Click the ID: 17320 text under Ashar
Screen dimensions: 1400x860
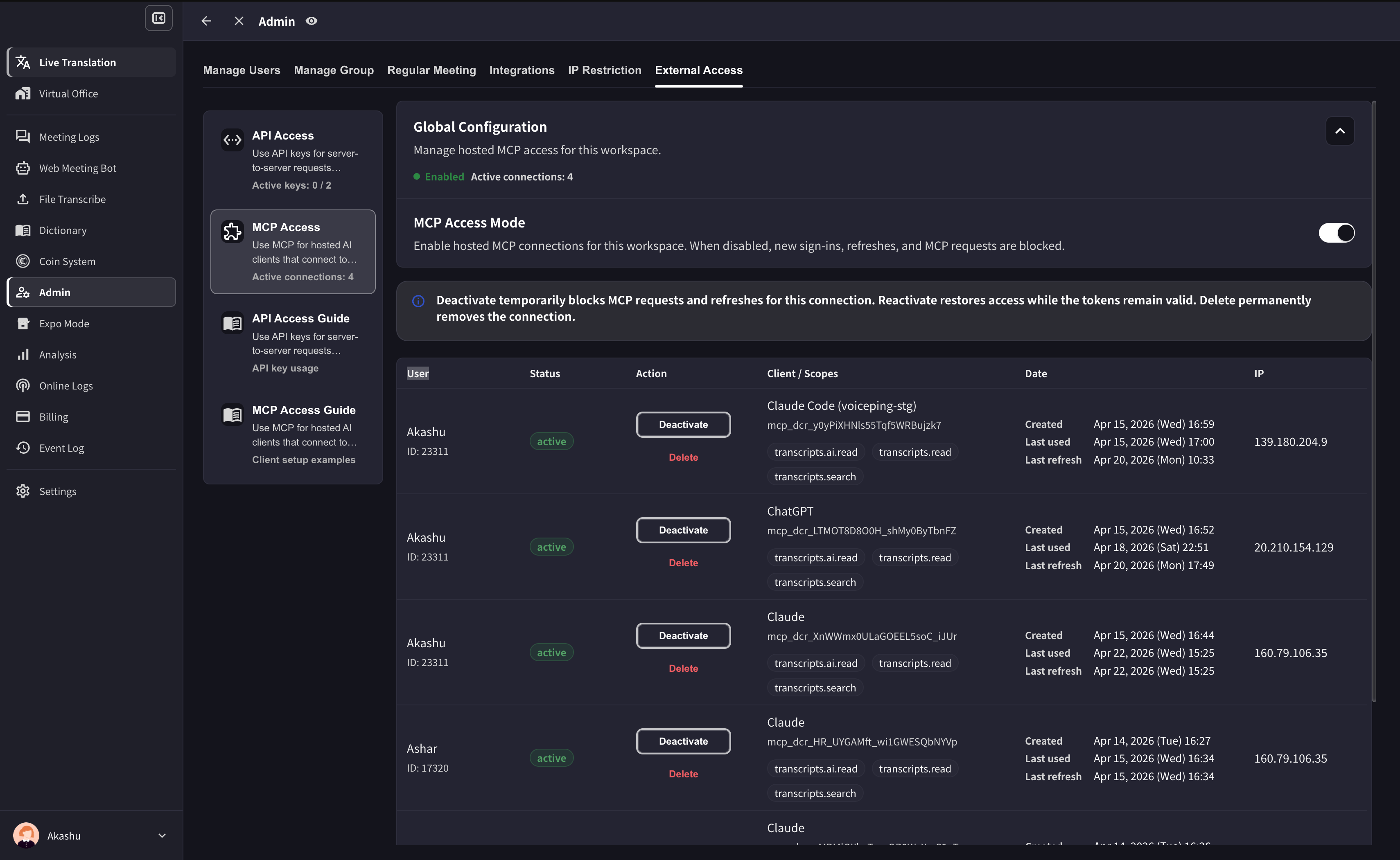tap(427, 768)
